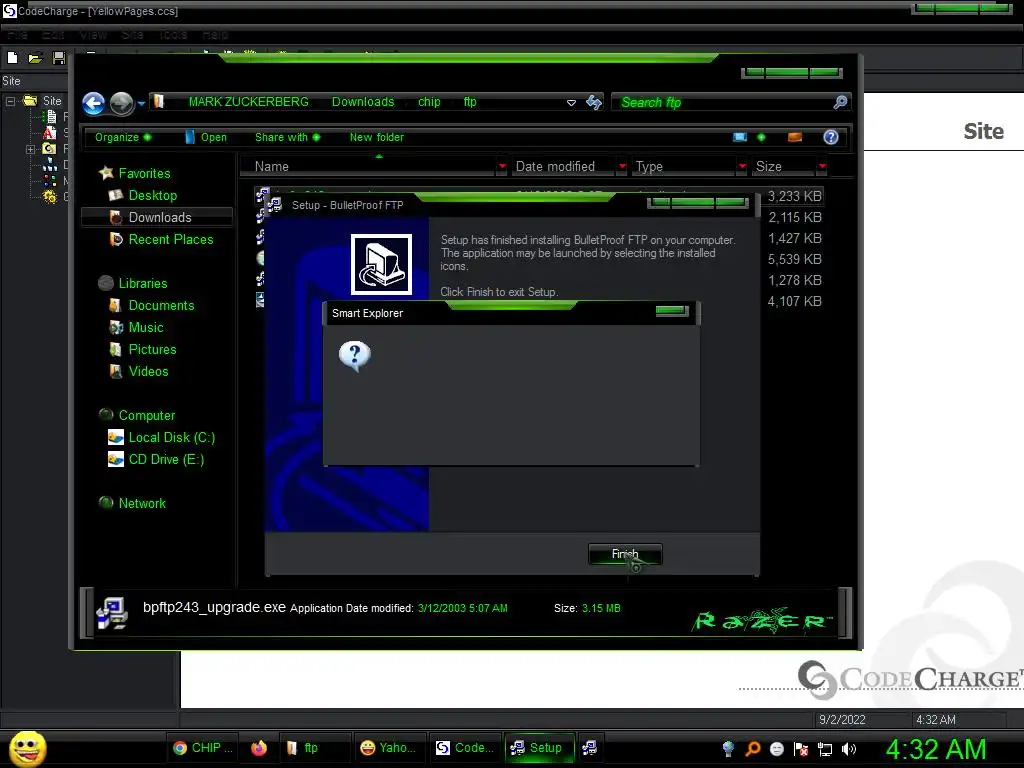Image resolution: width=1024 pixels, height=768 pixels.
Task: Click the globe icon in system tray
Action: click(x=728, y=748)
